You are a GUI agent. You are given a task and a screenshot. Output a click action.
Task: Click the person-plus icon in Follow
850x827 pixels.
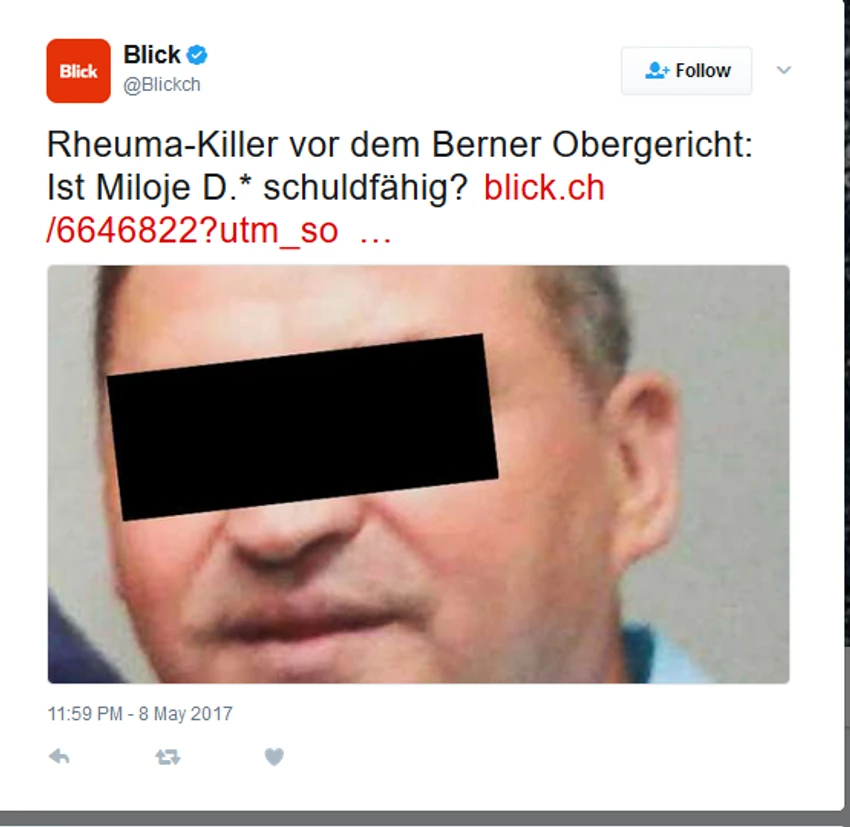coord(657,70)
